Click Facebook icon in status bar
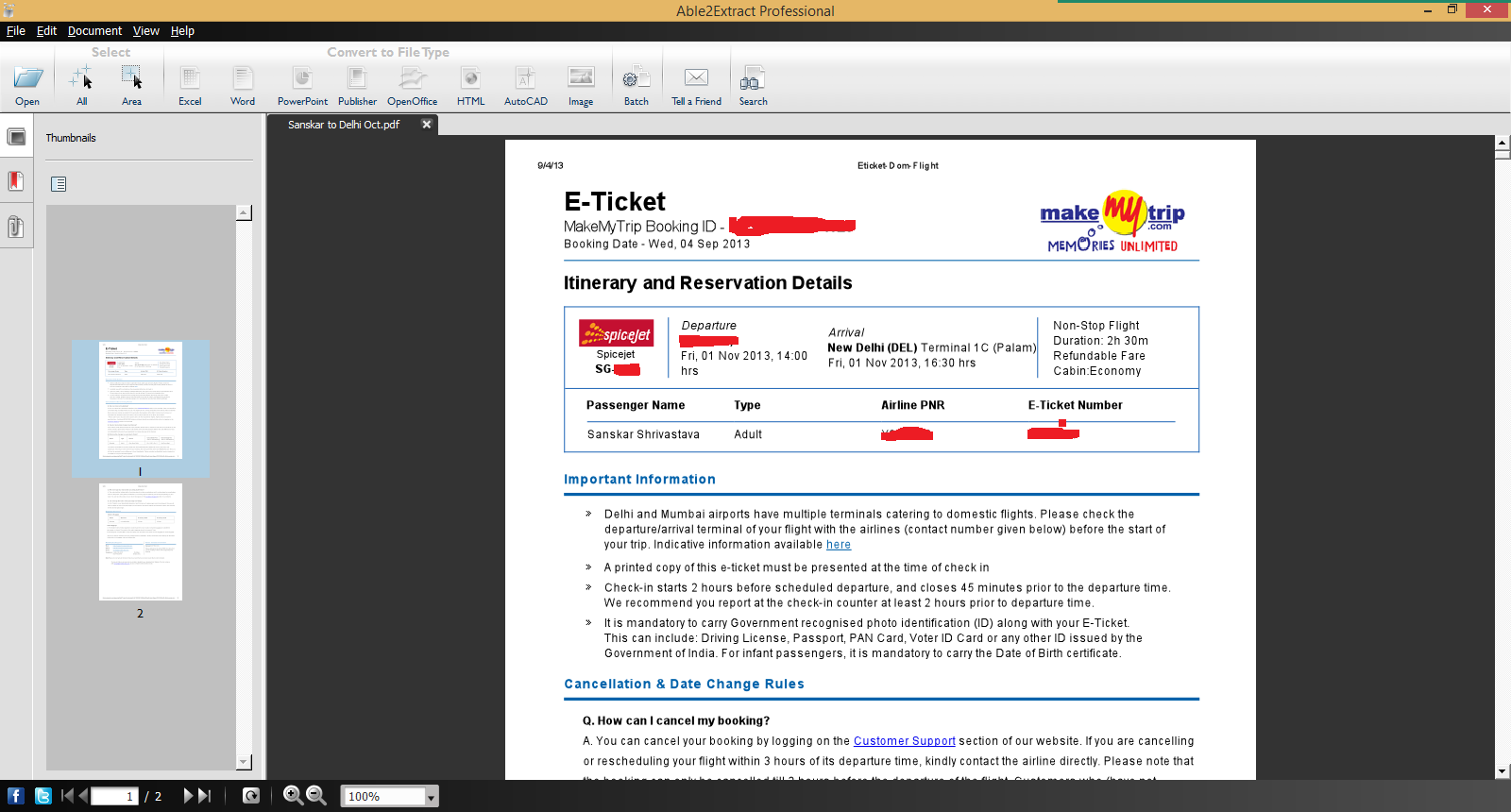 click(15, 796)
